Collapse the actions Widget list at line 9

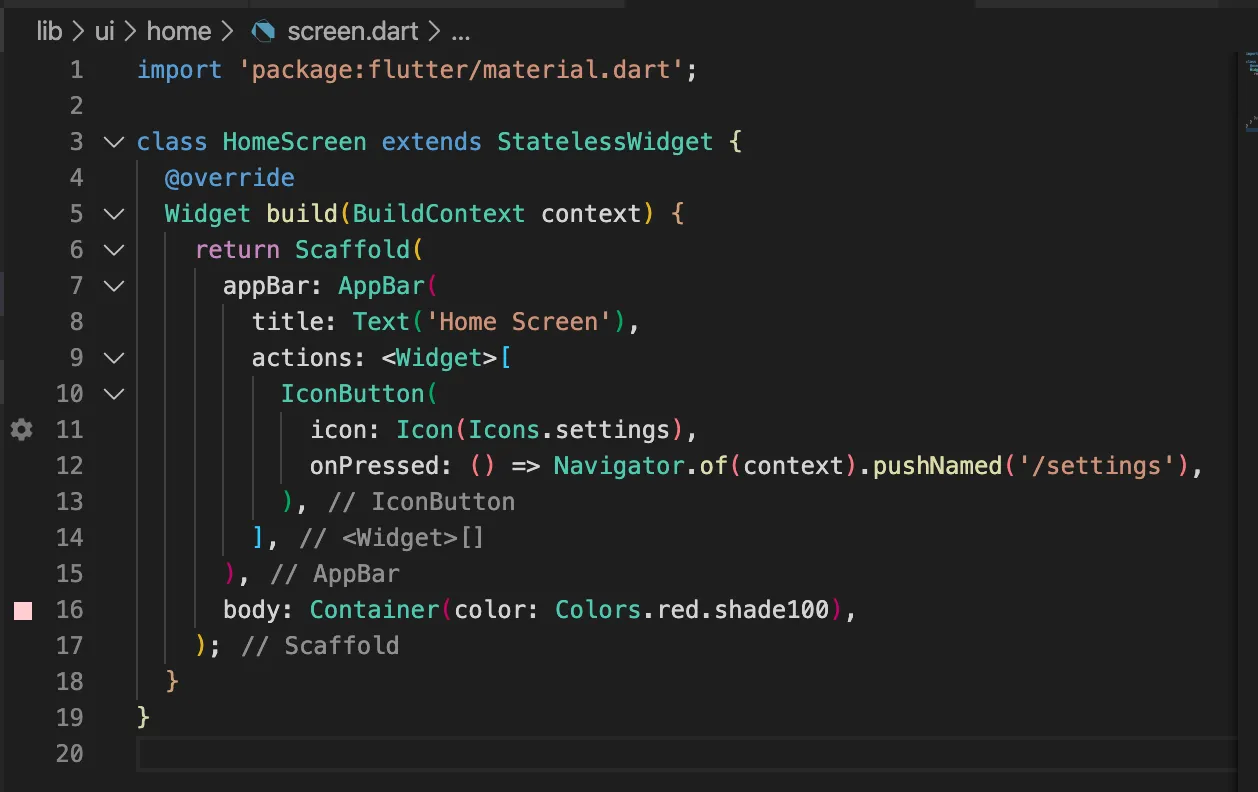tap(114, 358)
